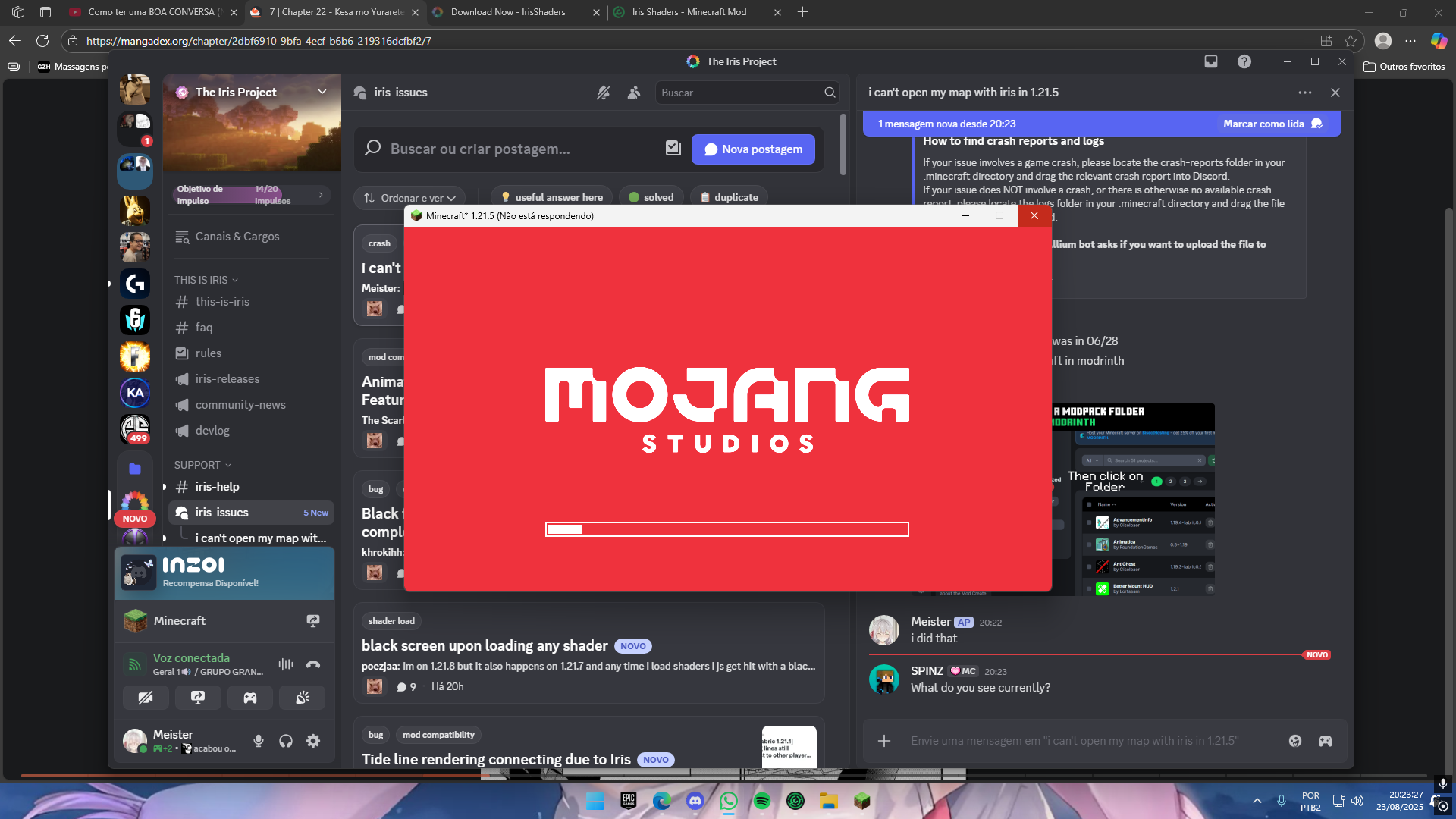Collapse the SUPPORT channel category
This screenshot has width=1456, height=819.
[x=202, y=465]
